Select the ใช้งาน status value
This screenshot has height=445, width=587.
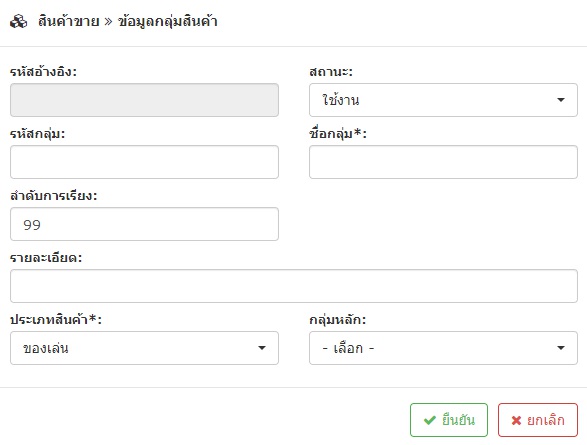(x=341, y=100)
